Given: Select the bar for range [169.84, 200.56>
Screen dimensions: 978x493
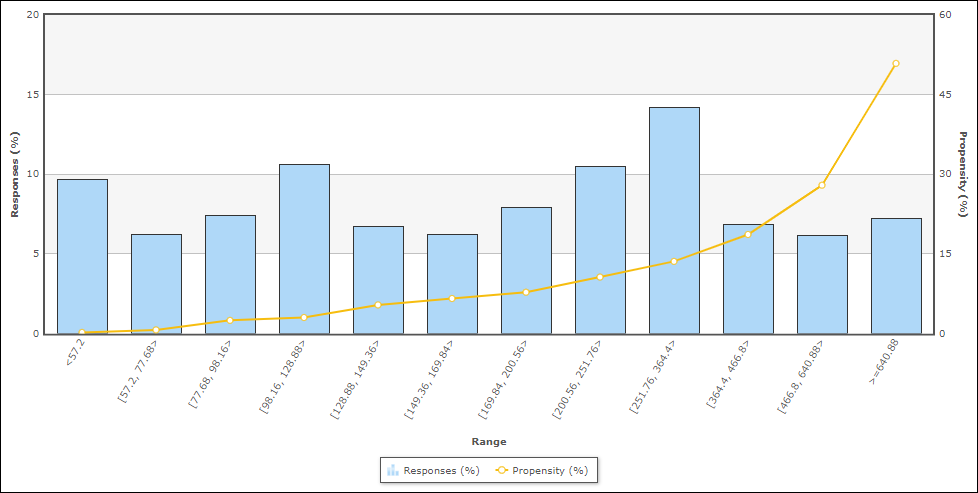Looking at the screenshot, I should pos(526,270).
